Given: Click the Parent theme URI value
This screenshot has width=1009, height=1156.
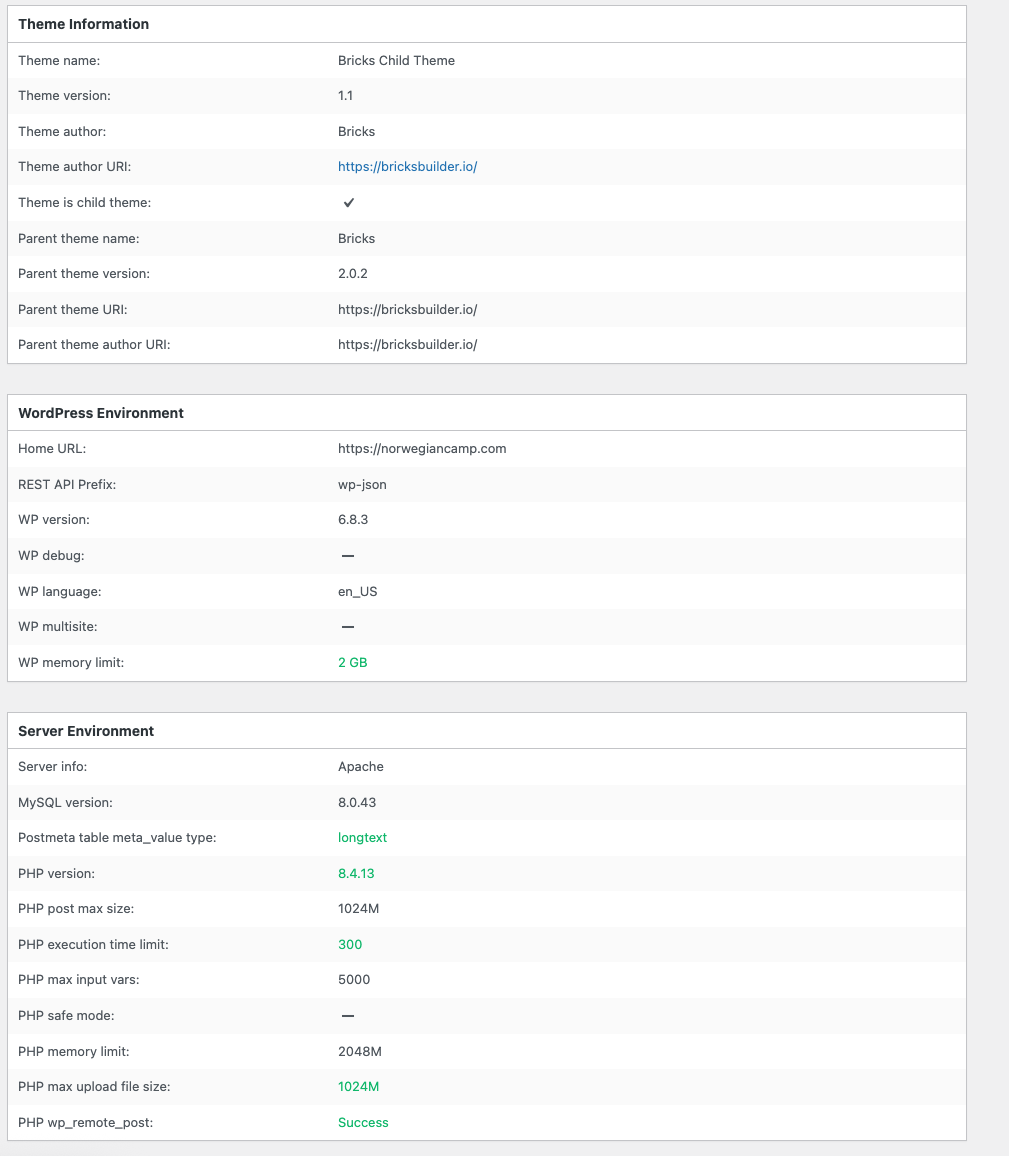Looking at the screenshot, I should (x=407, y=310).
